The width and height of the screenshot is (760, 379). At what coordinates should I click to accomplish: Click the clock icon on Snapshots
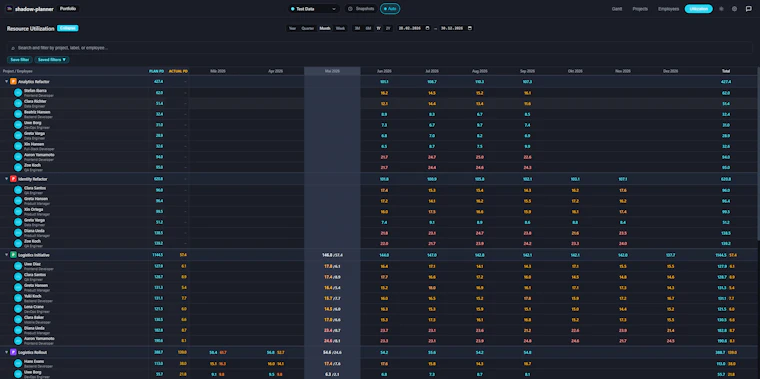click(x=350, y=9)
